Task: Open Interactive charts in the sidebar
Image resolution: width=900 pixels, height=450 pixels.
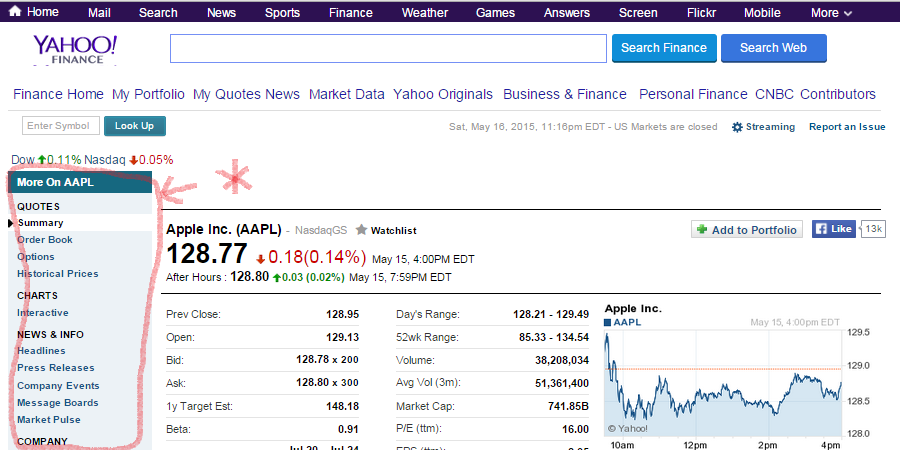Action: [42, 313]
